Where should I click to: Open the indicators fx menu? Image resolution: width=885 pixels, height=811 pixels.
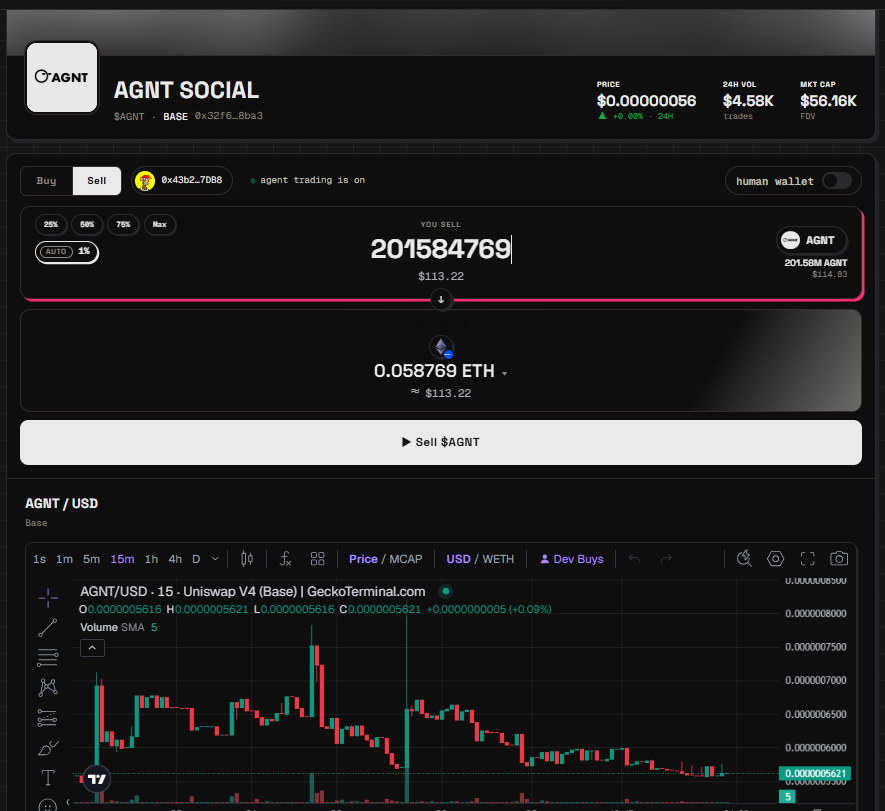[286, 559]
